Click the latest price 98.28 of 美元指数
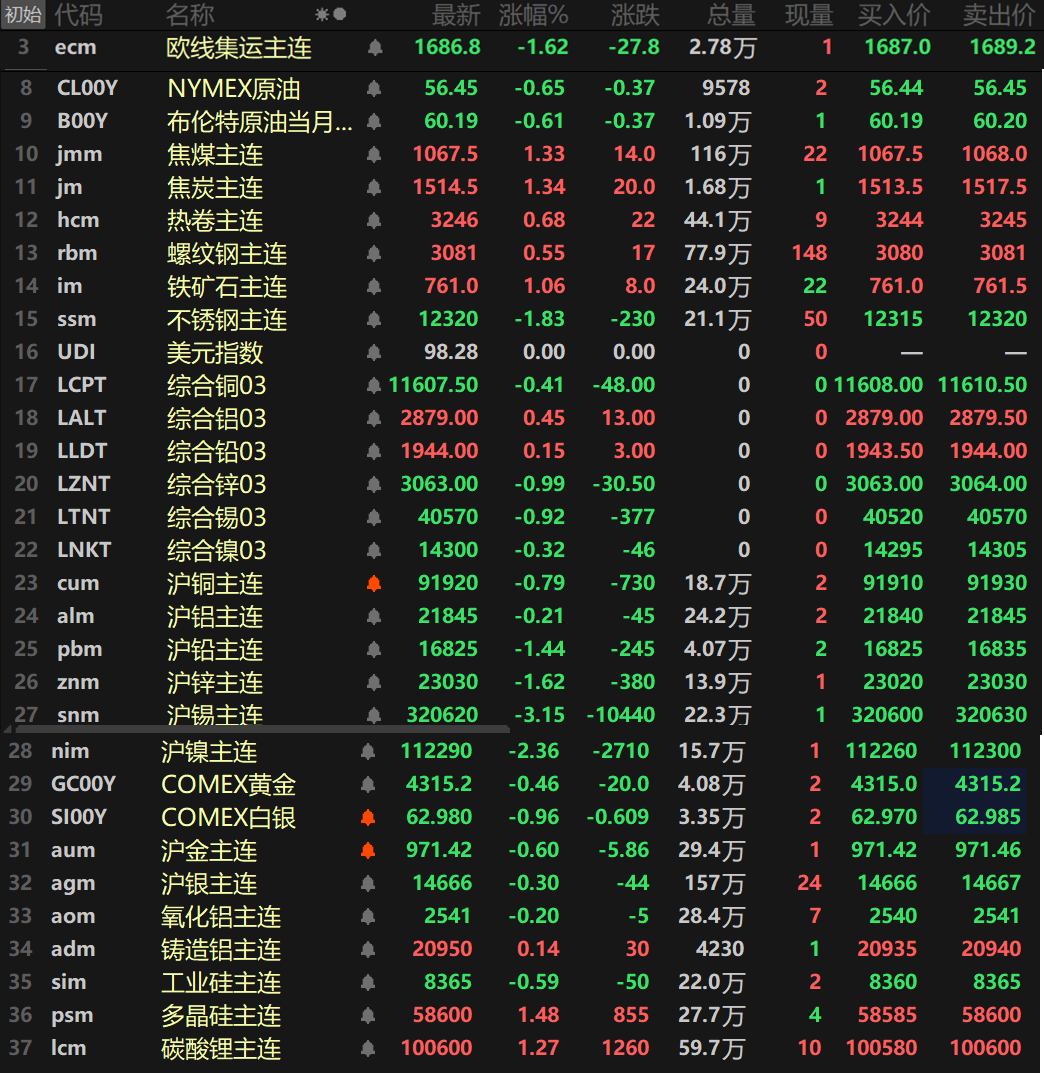 coord(451,352)
